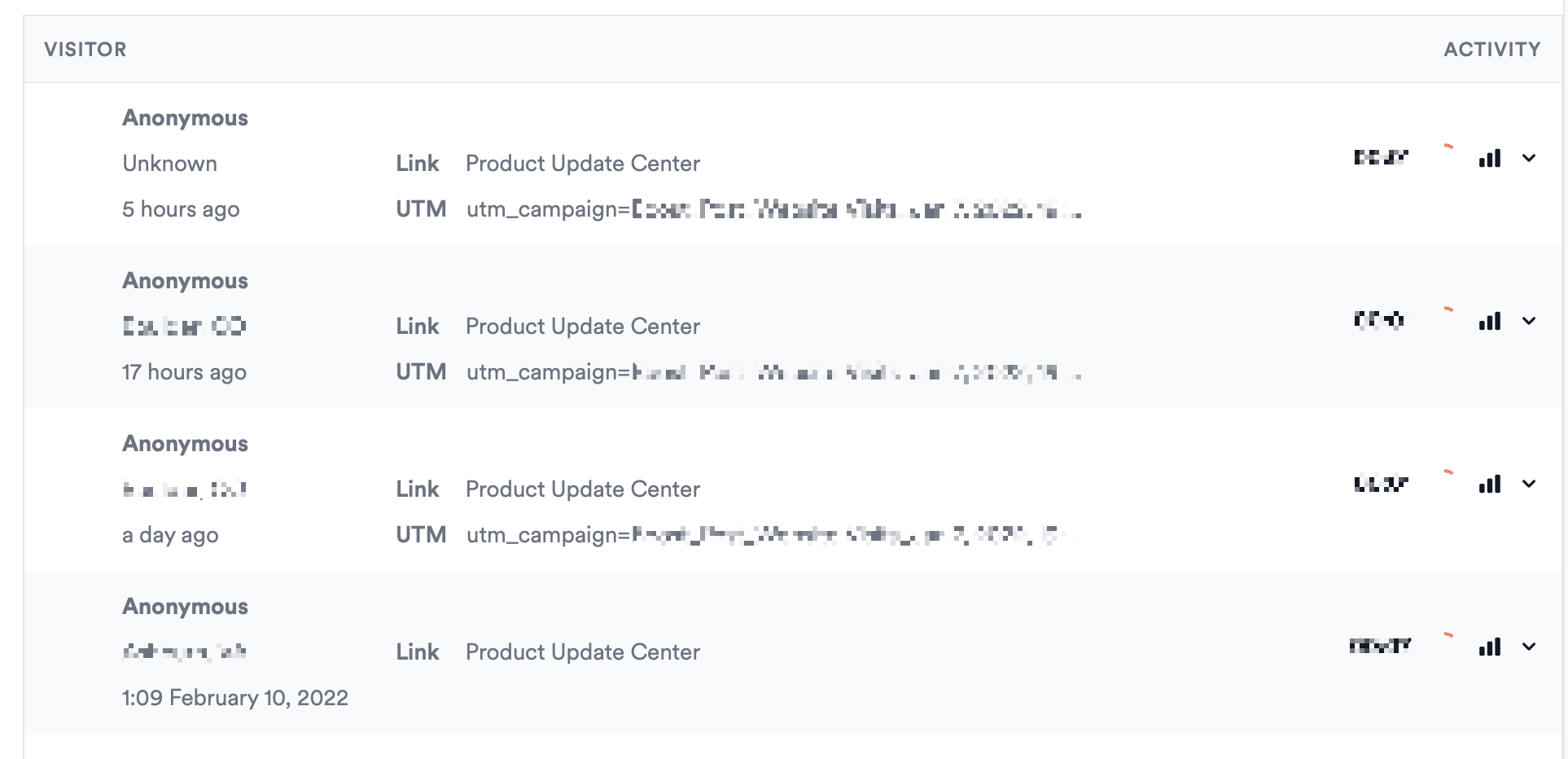The image size is (1568, 759).
Task: Select the Anonymous visitor seen 17 hours ago
Action: [x=185, y=281]
